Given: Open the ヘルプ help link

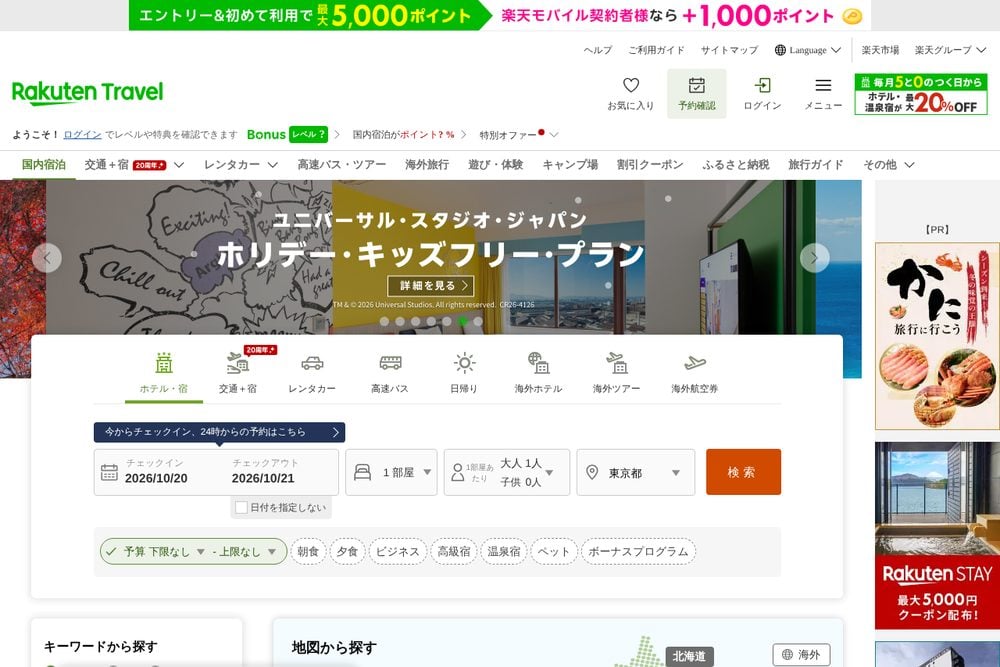Looking at the screenshot, I should [x=598, y=50].
